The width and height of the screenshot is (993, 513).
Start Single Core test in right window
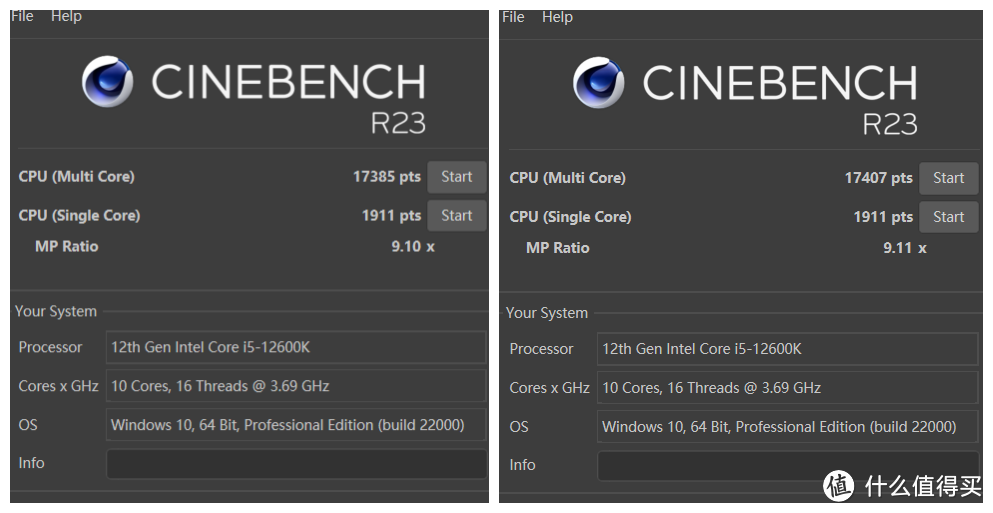click(948, 217)
